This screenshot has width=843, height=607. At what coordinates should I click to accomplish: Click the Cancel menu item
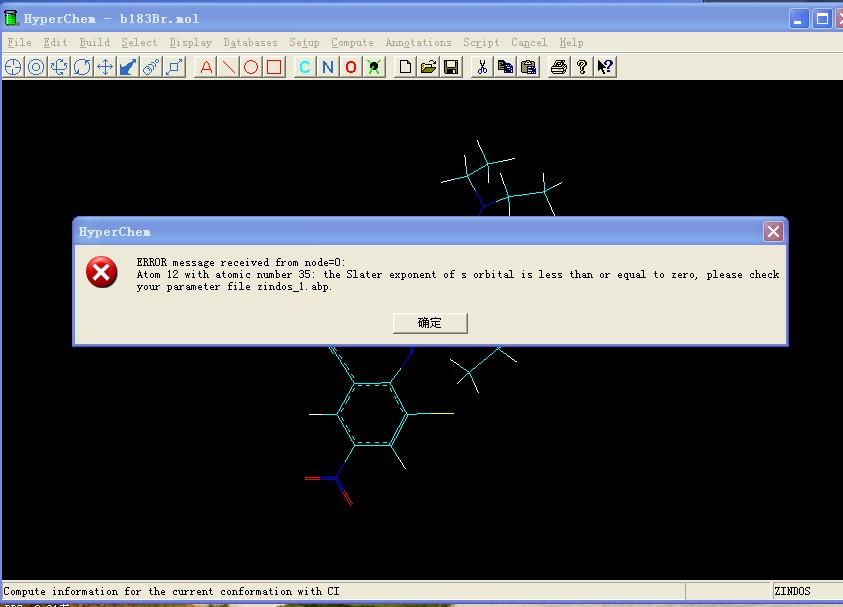[x=529, y=42]
